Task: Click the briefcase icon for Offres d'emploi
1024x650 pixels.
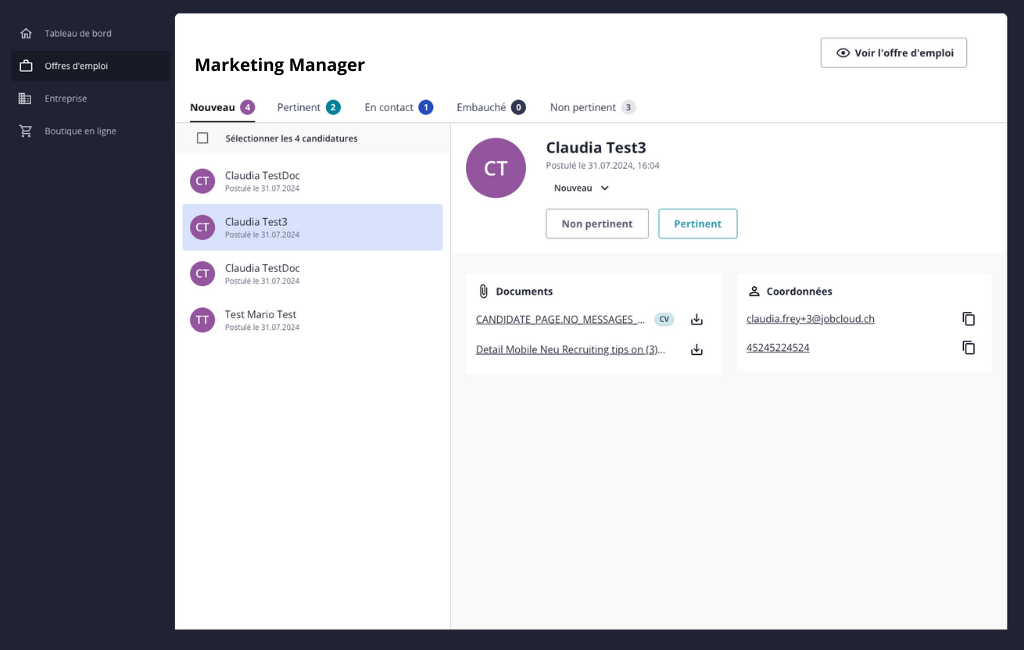Action: click(26, 66)
